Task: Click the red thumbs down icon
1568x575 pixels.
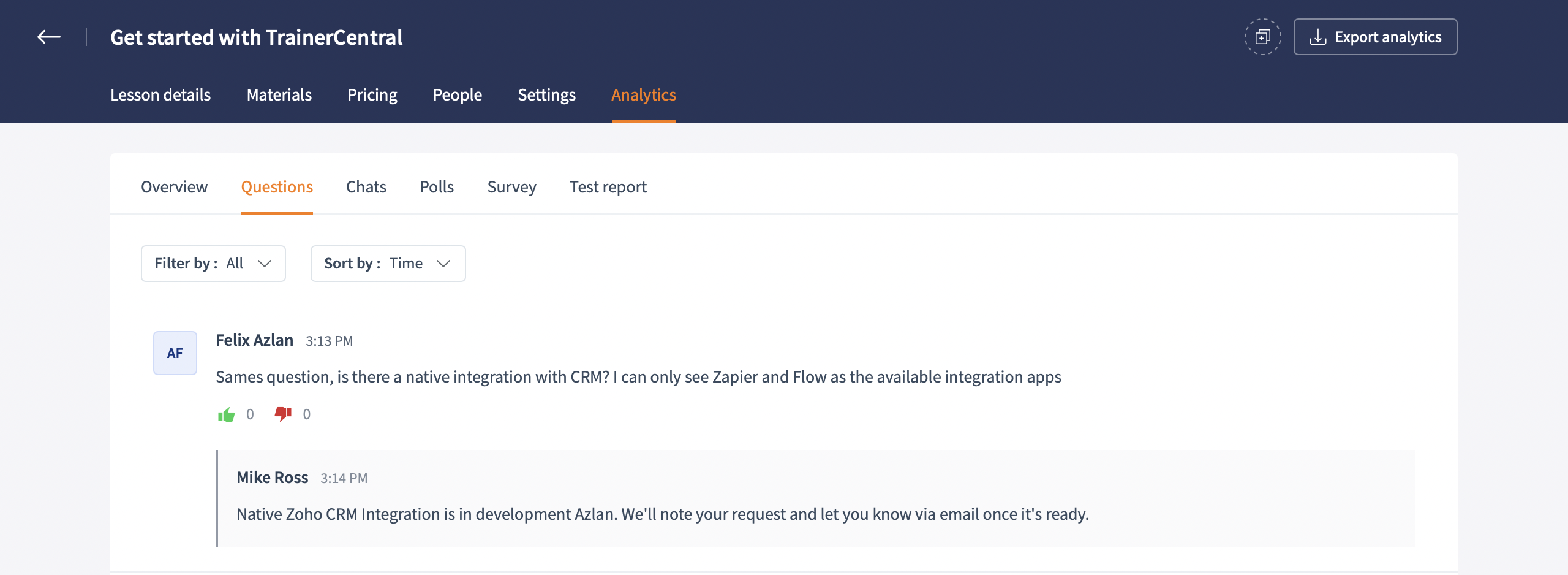Action: (283, 414)
